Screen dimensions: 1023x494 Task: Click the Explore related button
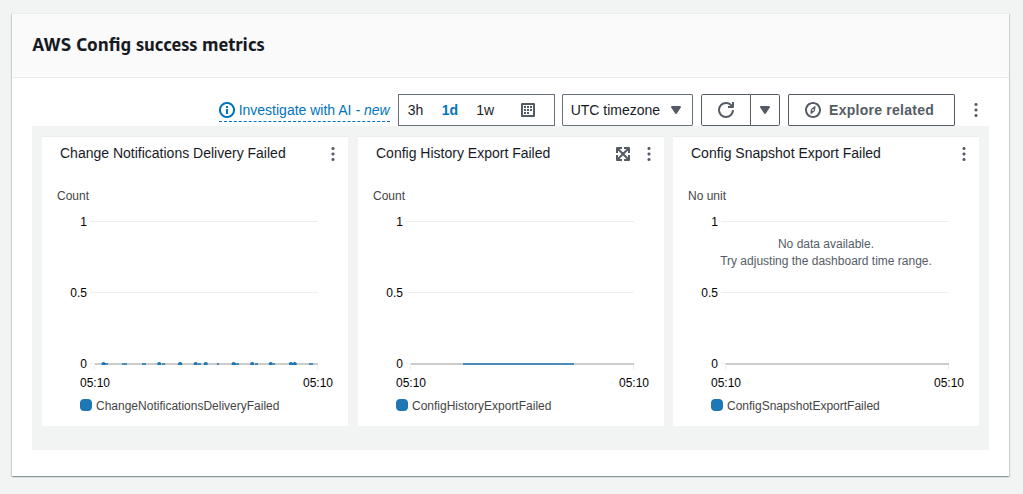click(x=871, y=110)
